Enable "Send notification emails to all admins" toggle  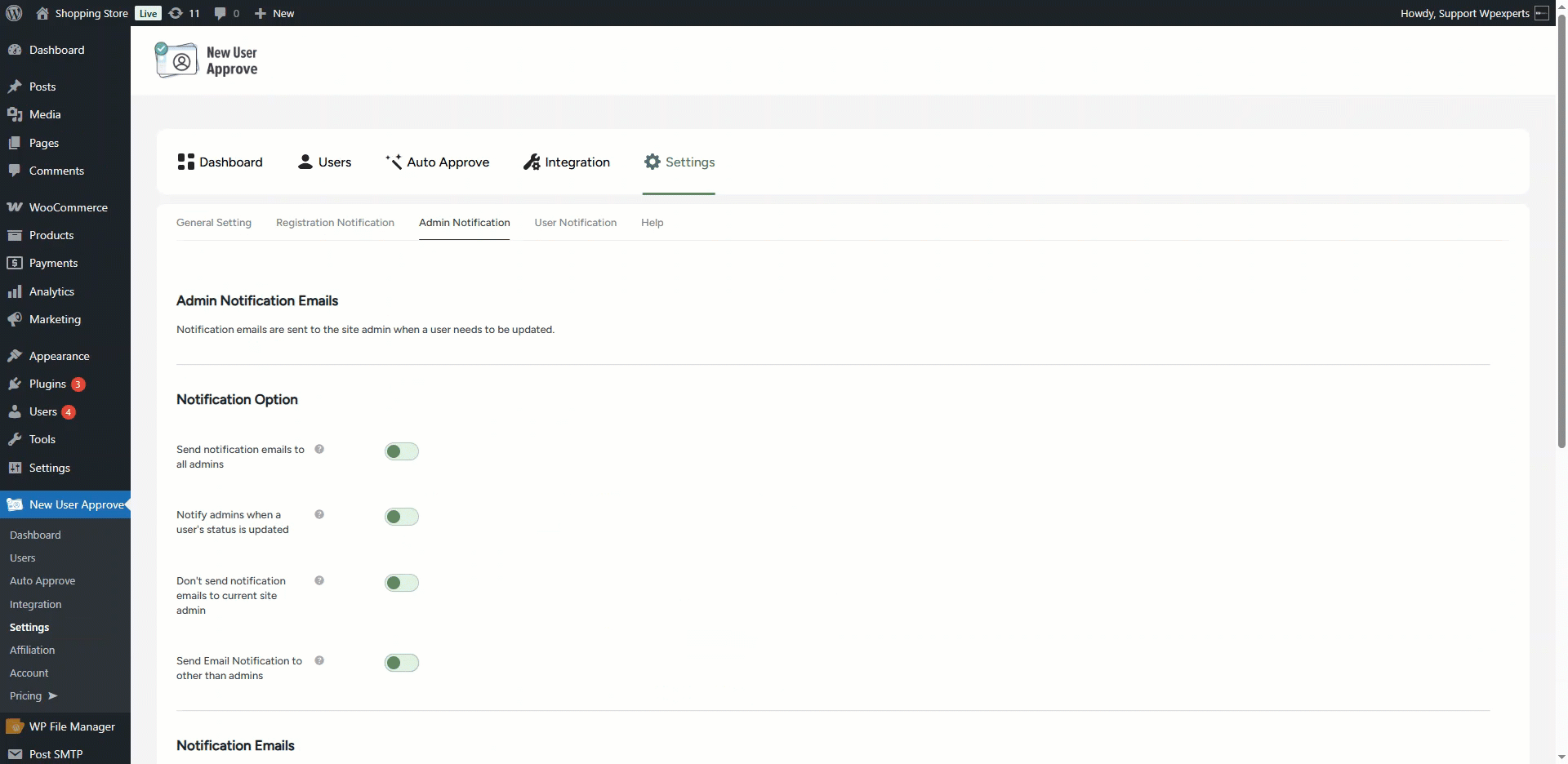click(x=401, y=451)
